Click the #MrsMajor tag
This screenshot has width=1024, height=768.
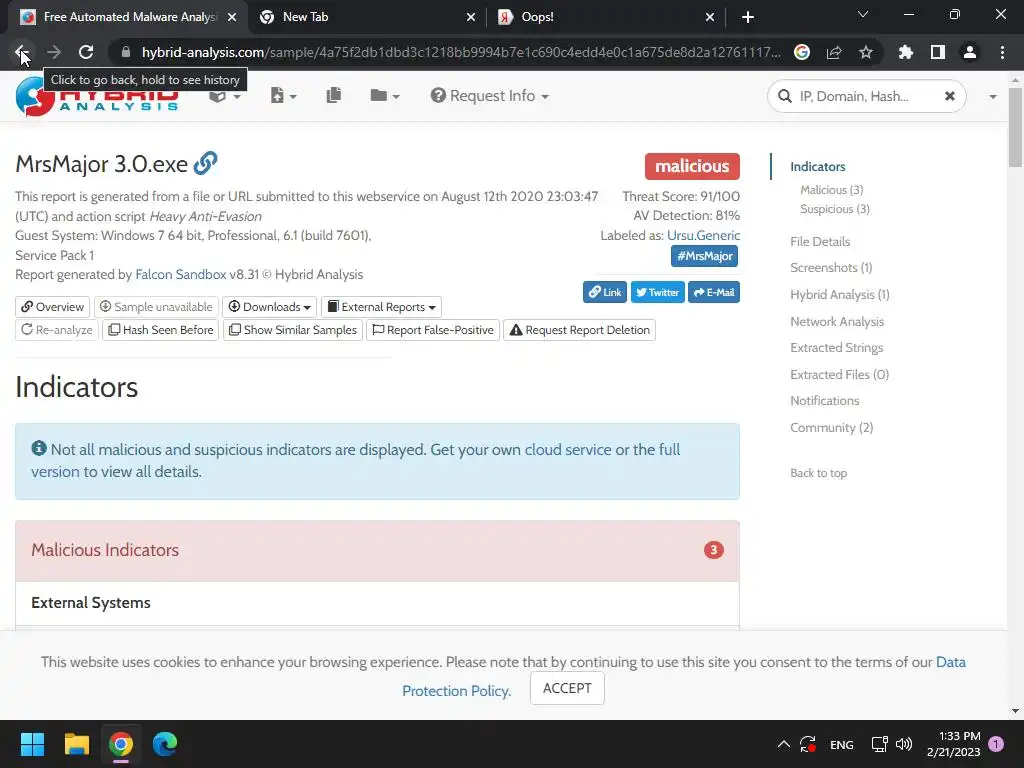705,256
